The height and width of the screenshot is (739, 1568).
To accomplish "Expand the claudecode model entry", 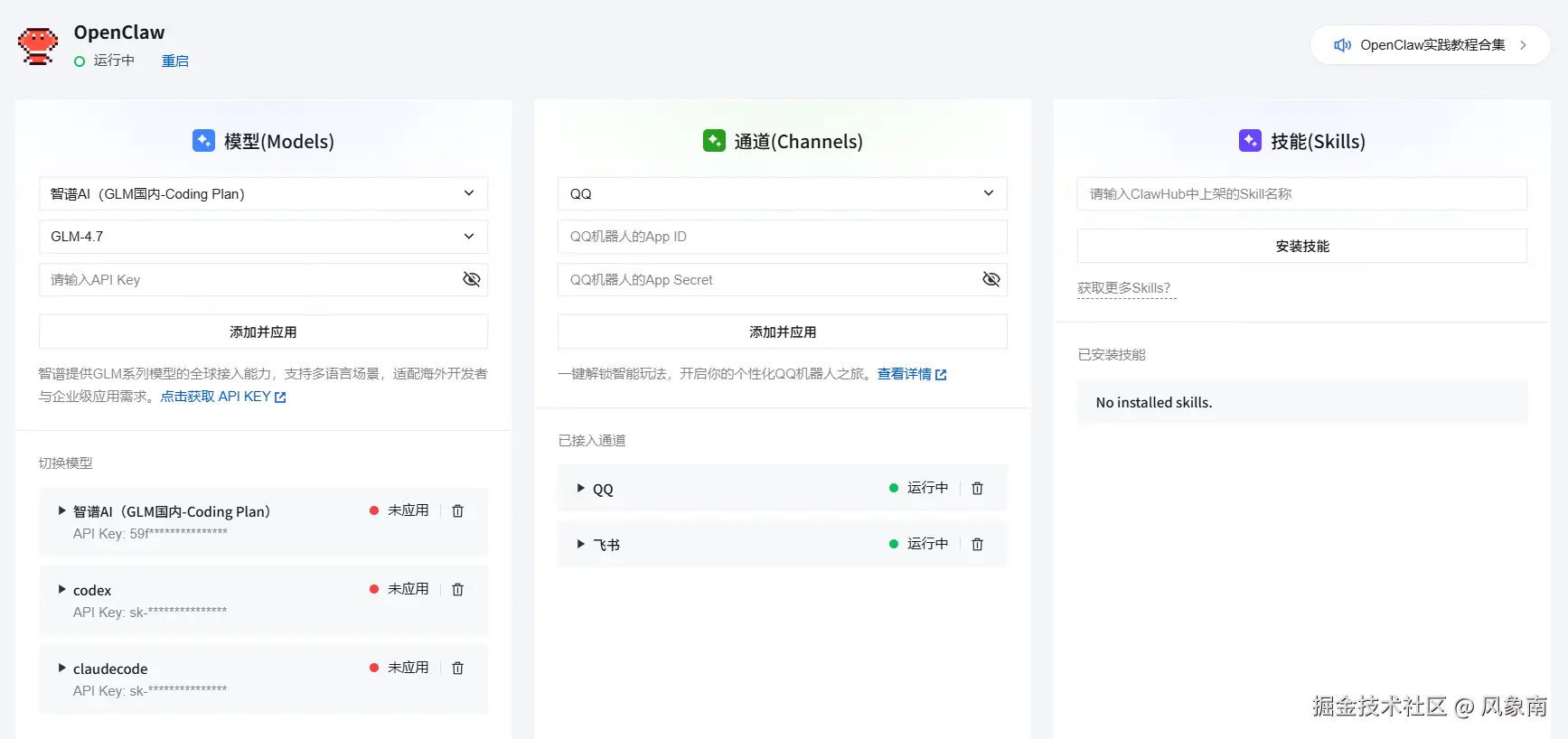I will pos(62,668).
